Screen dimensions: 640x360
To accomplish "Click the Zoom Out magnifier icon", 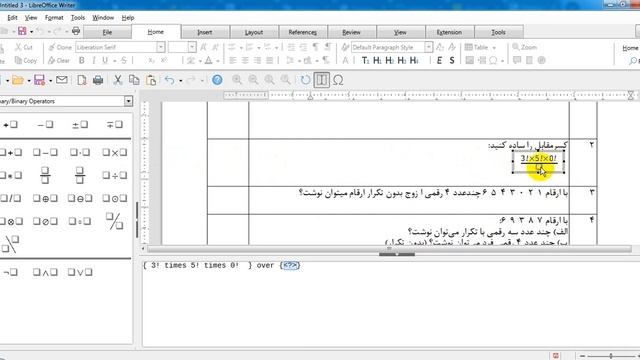I will [x=253, y=80].
